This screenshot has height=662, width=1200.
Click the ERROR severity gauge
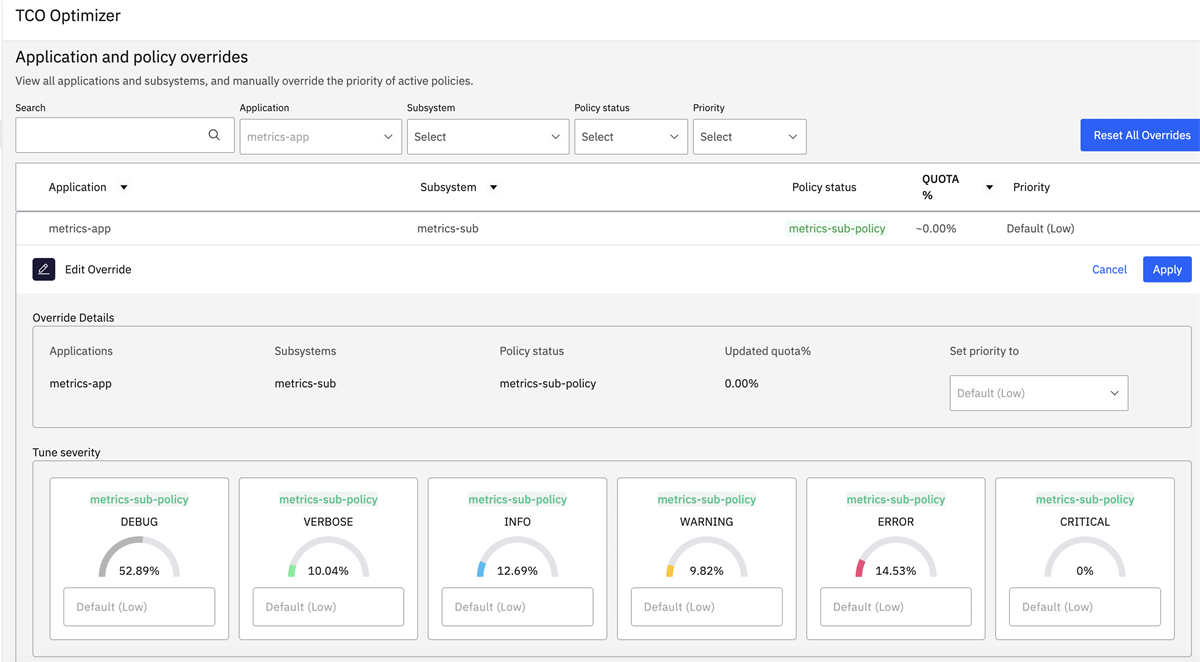pyautogui.click(x=895, y=558)
